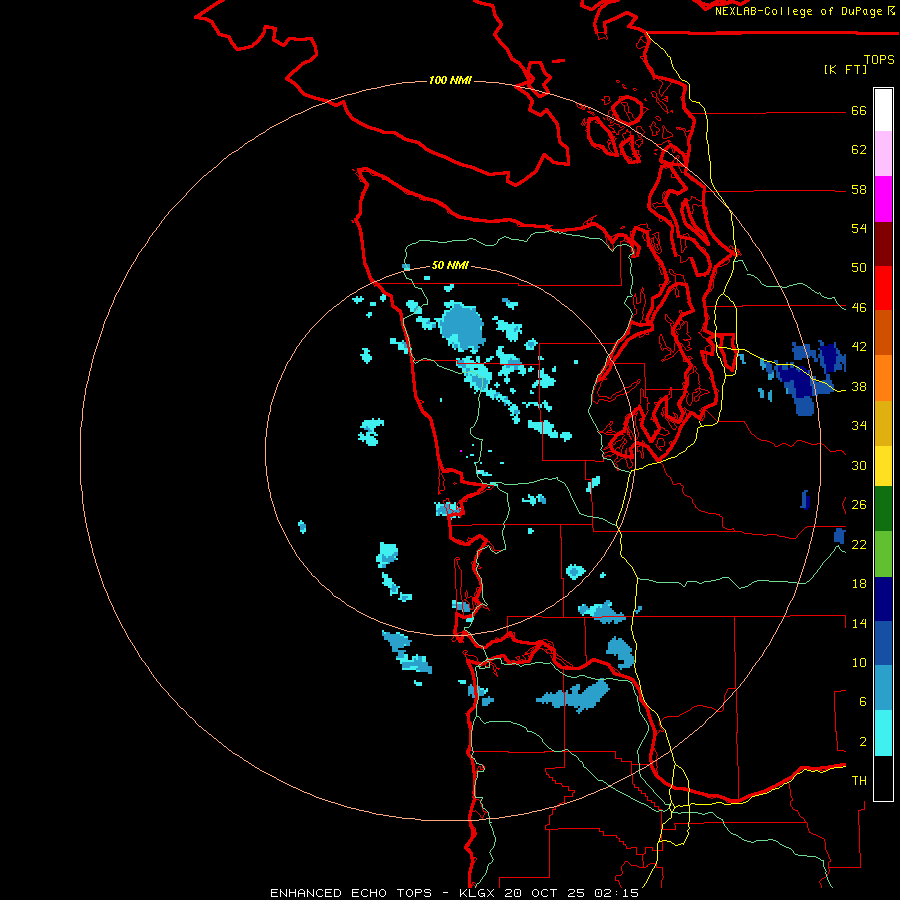
Task: Click the 42 legend value
Action: (x=859, y=347)
